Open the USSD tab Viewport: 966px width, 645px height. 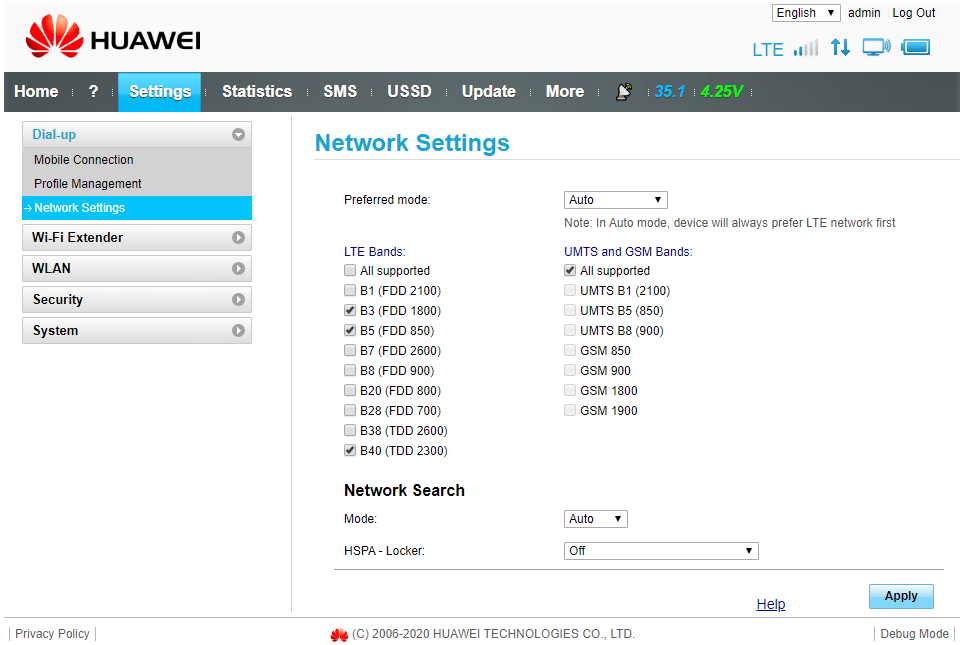[x=409, y=91]
